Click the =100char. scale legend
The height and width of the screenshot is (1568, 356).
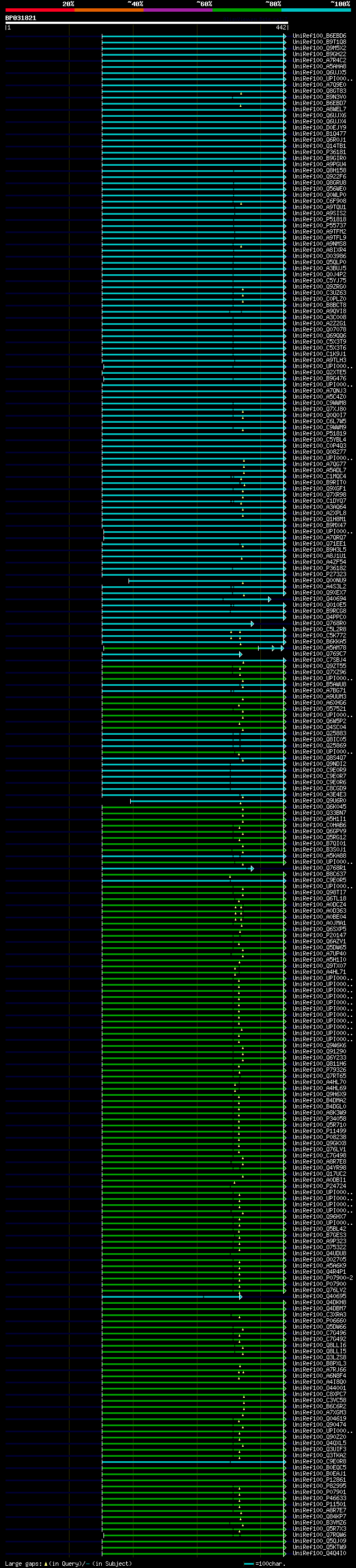pyautogui.click(x=265, y=1564)
